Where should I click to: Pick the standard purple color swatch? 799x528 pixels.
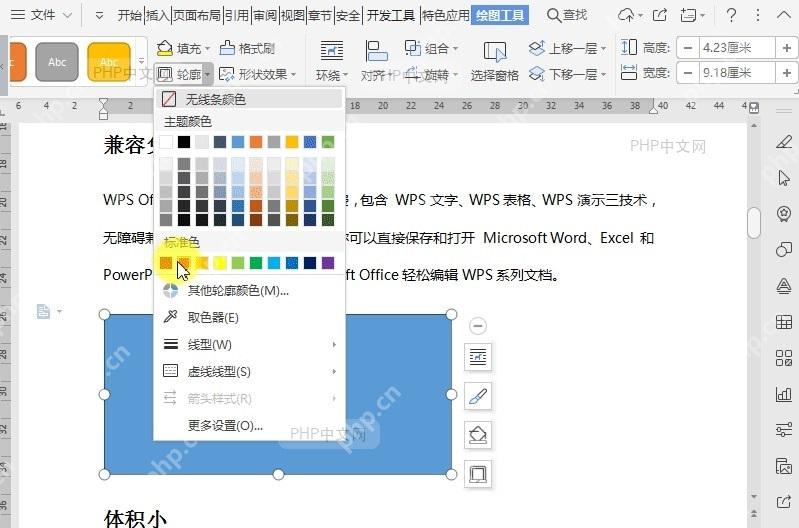tap(328, 263)
